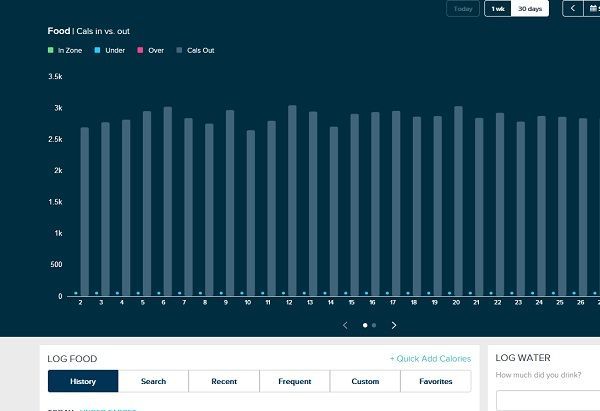
Task: Click the In Zone green legend swatch
Action: pos(51,50)
